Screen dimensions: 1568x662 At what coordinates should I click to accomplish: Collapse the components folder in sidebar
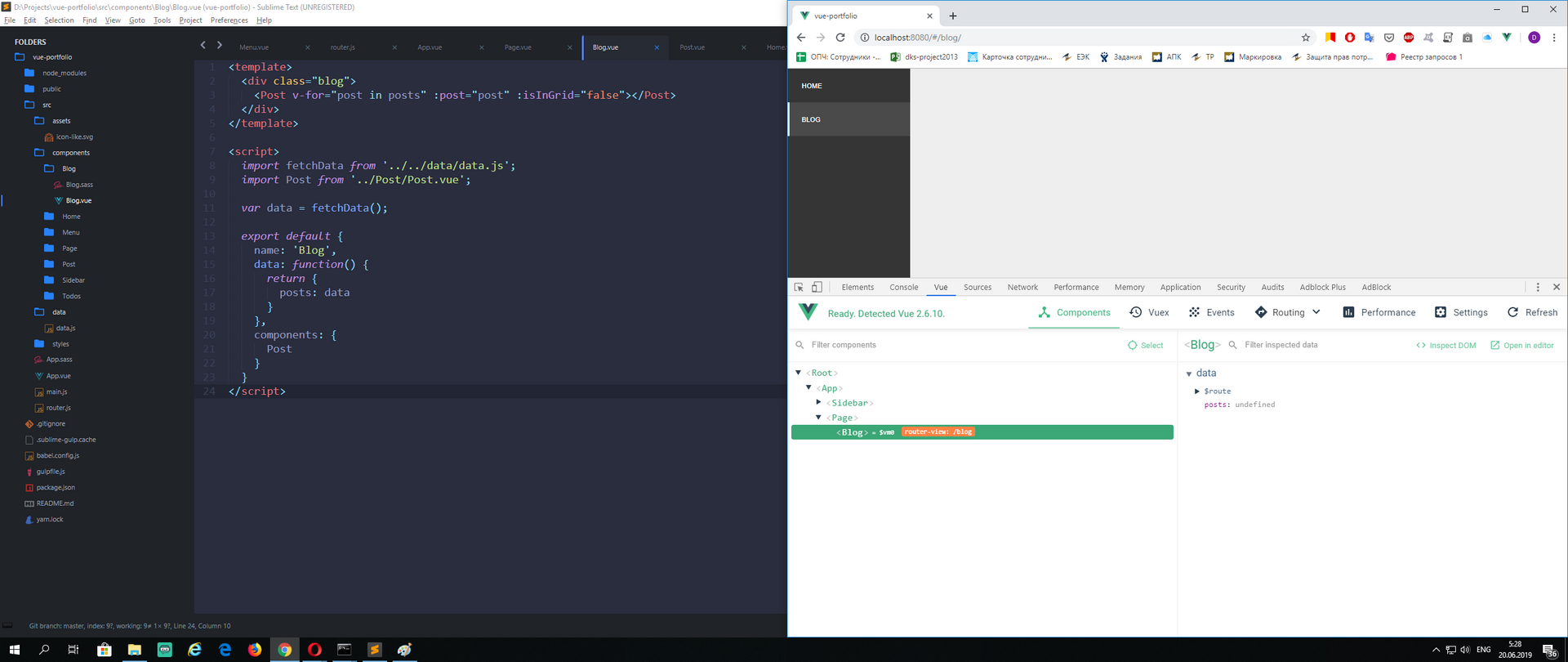click(x=70, y=153)
